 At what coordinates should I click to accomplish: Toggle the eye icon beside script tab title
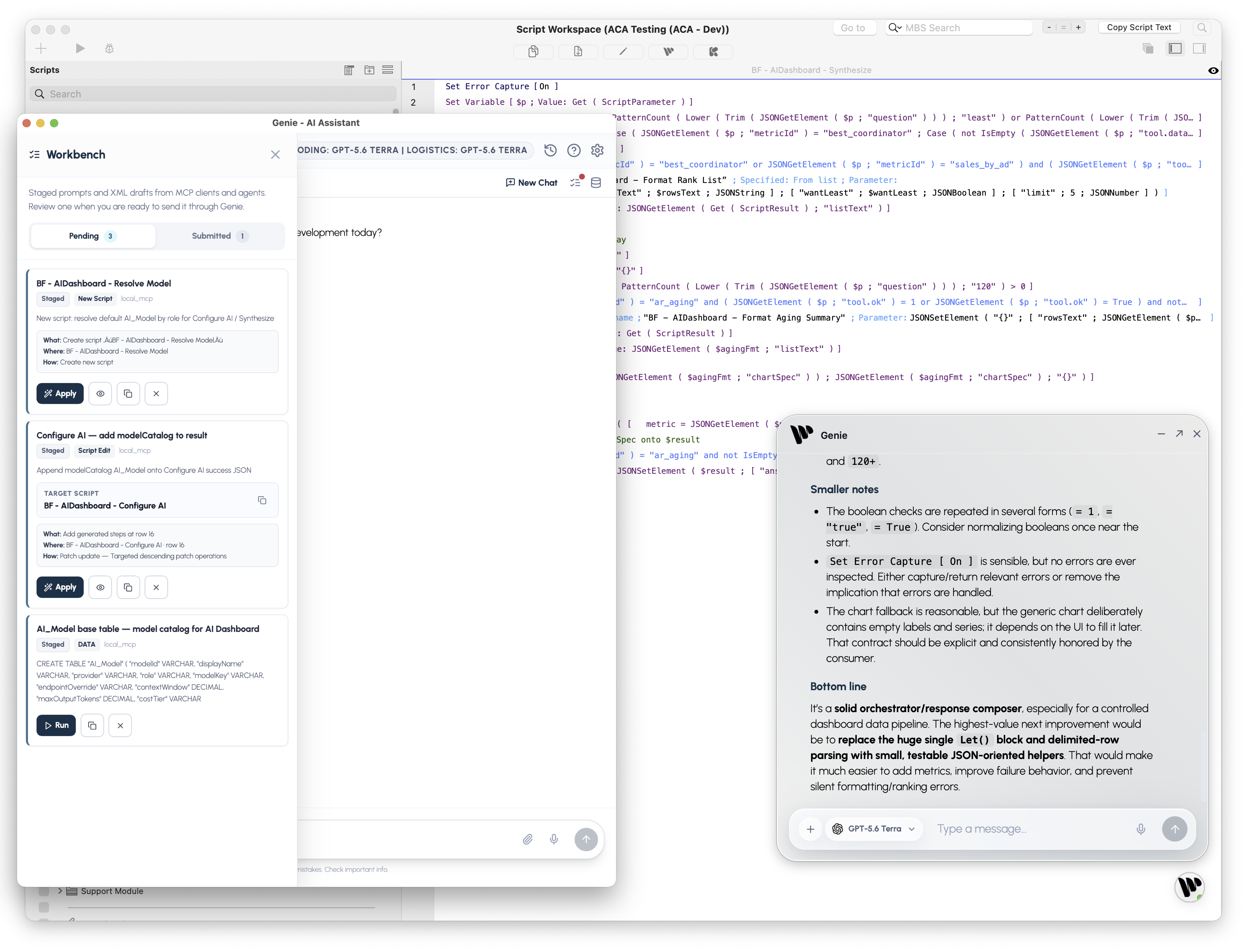1213,71
